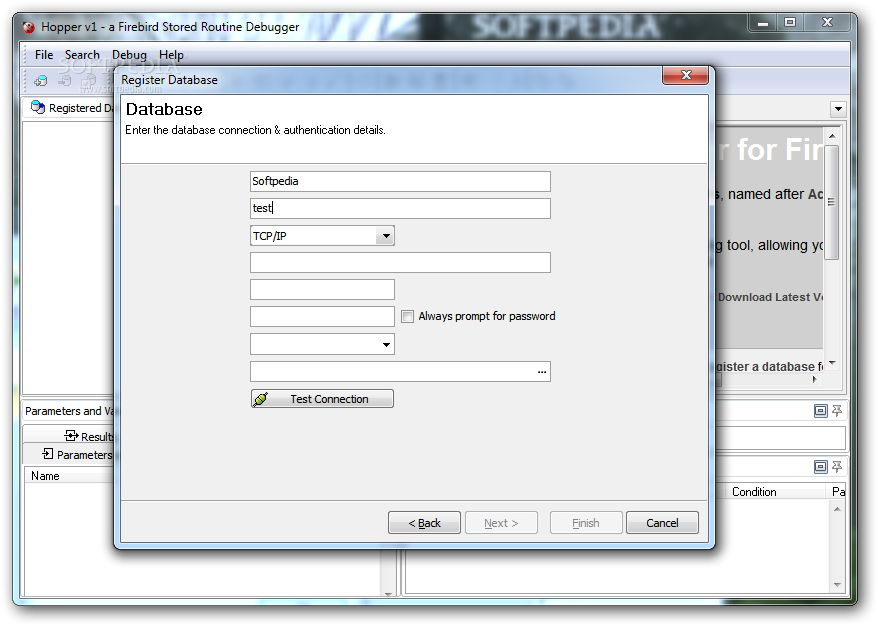878x626 pixels.
Task: Click the Name column header
Action: pyautogui.click(x=69, y=476)
